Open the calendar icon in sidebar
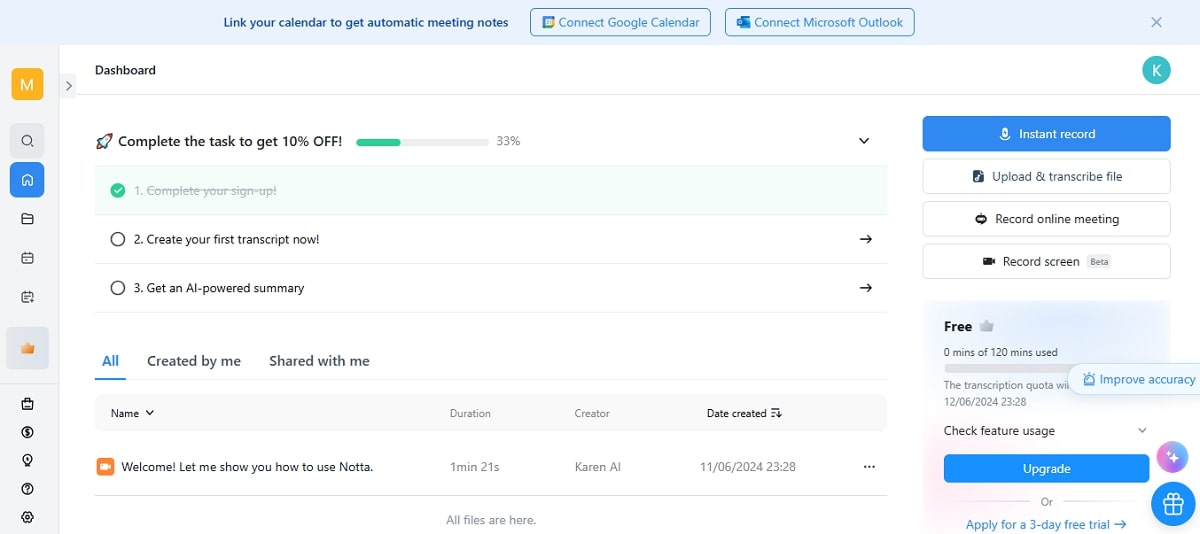The height and width of the screenshot is (534, 1200). pyautogui.click(x=27, y=258)
